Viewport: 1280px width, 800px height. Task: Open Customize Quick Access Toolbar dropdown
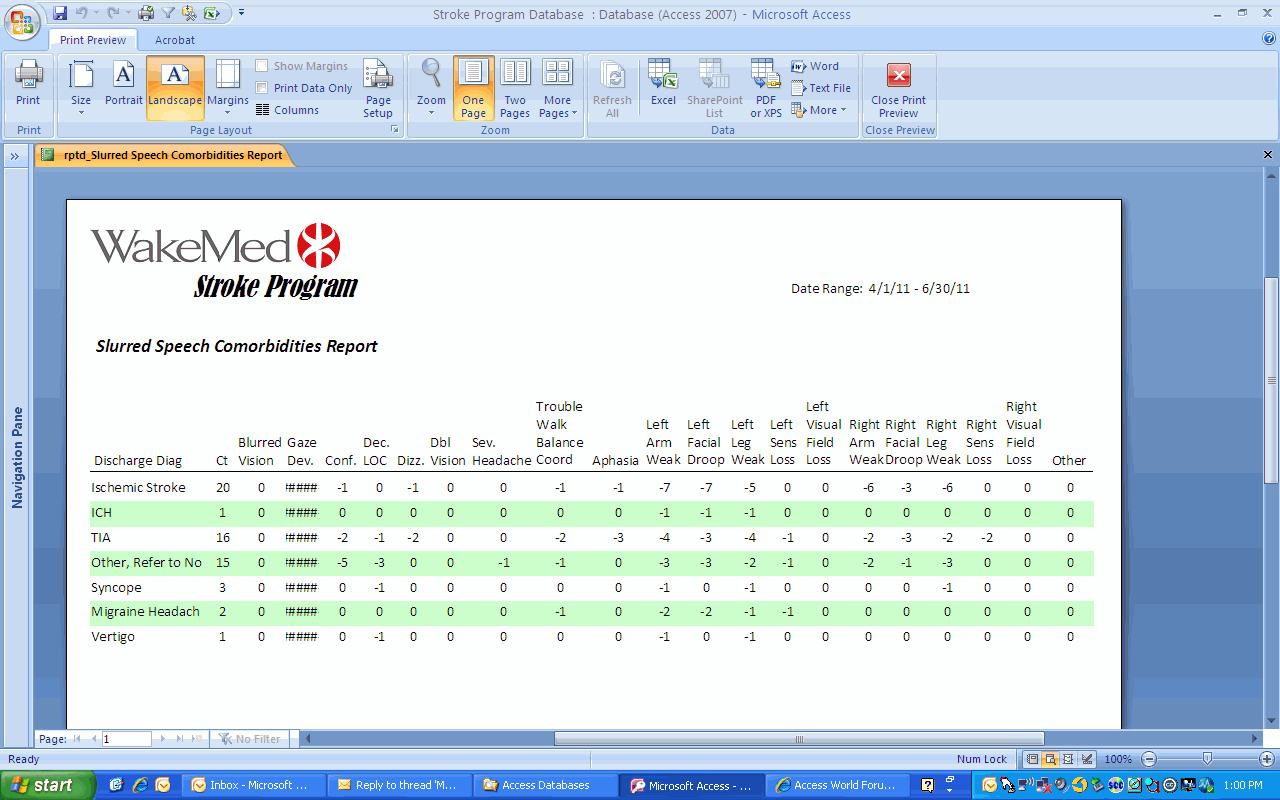click(242, 14)
